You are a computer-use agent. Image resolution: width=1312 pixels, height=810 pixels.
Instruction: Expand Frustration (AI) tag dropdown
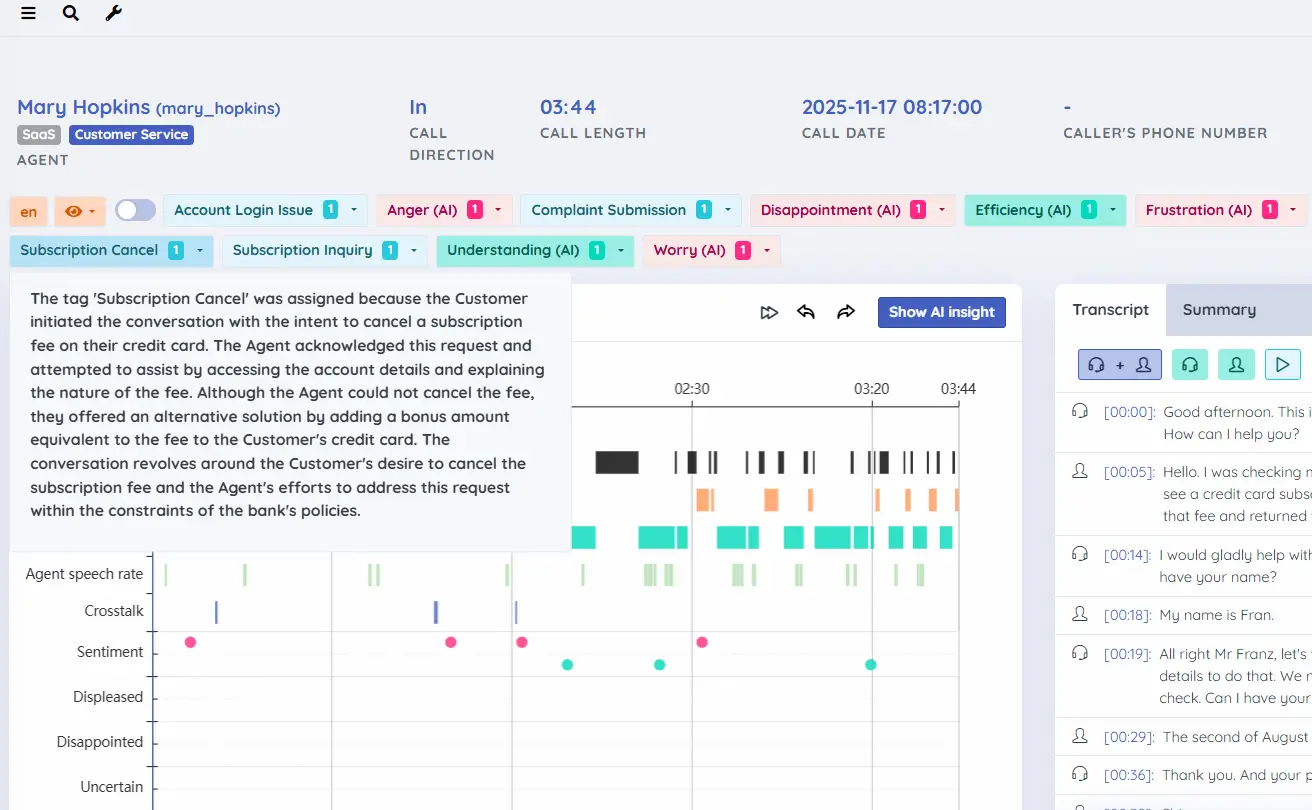1293,210
